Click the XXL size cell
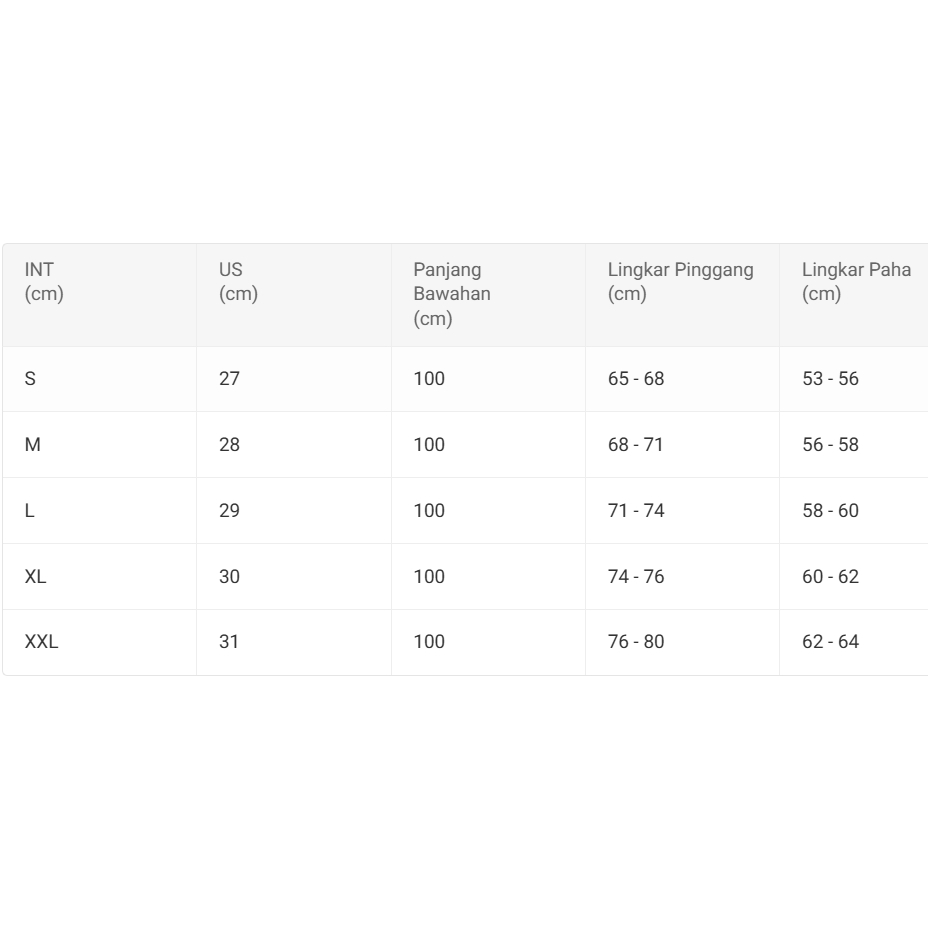This screenshot has height=928, width=928. 41,642
